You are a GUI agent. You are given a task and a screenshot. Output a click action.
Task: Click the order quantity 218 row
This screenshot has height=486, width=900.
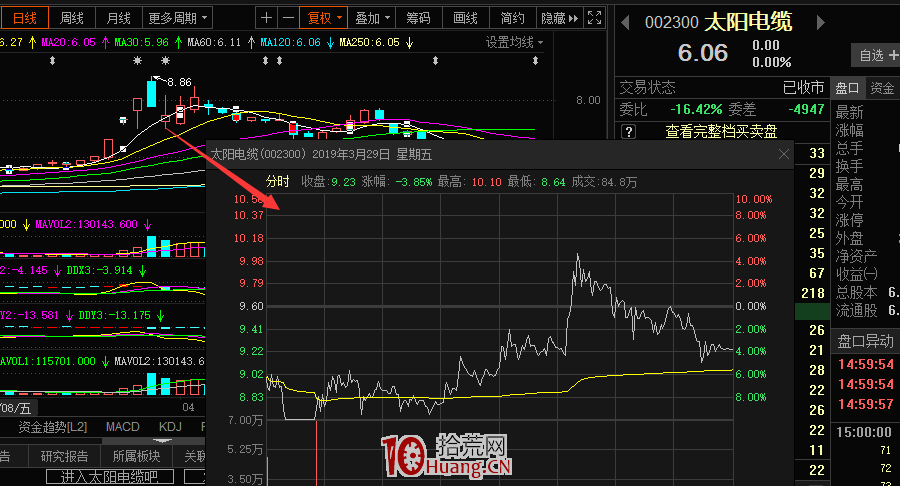[x=813, y=293]
